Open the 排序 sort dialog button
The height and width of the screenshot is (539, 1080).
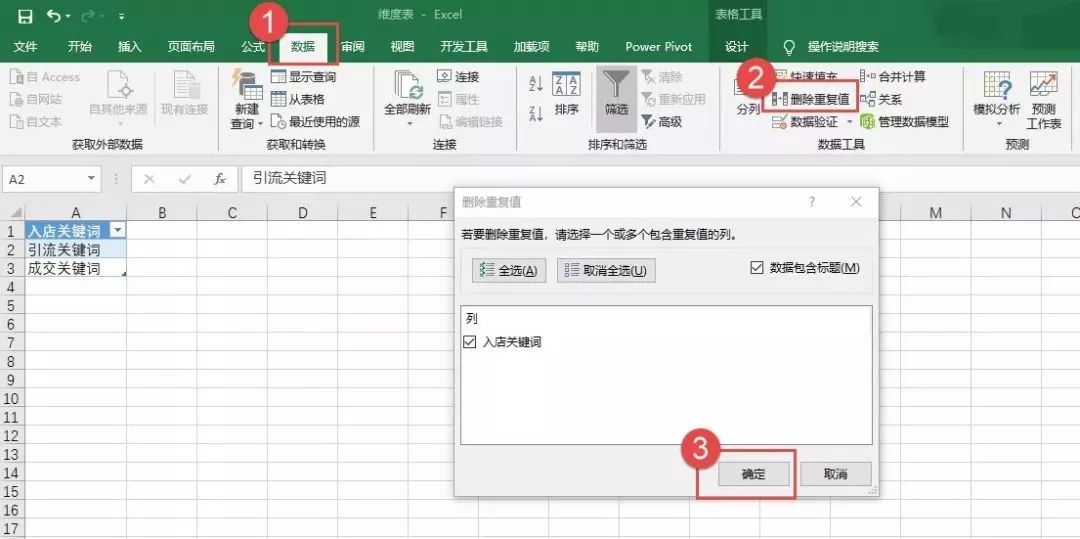(x=566, y=94)
